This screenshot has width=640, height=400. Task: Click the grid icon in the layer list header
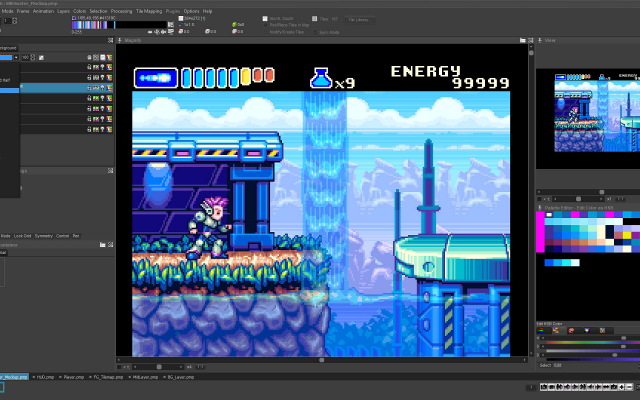point(96,58)
